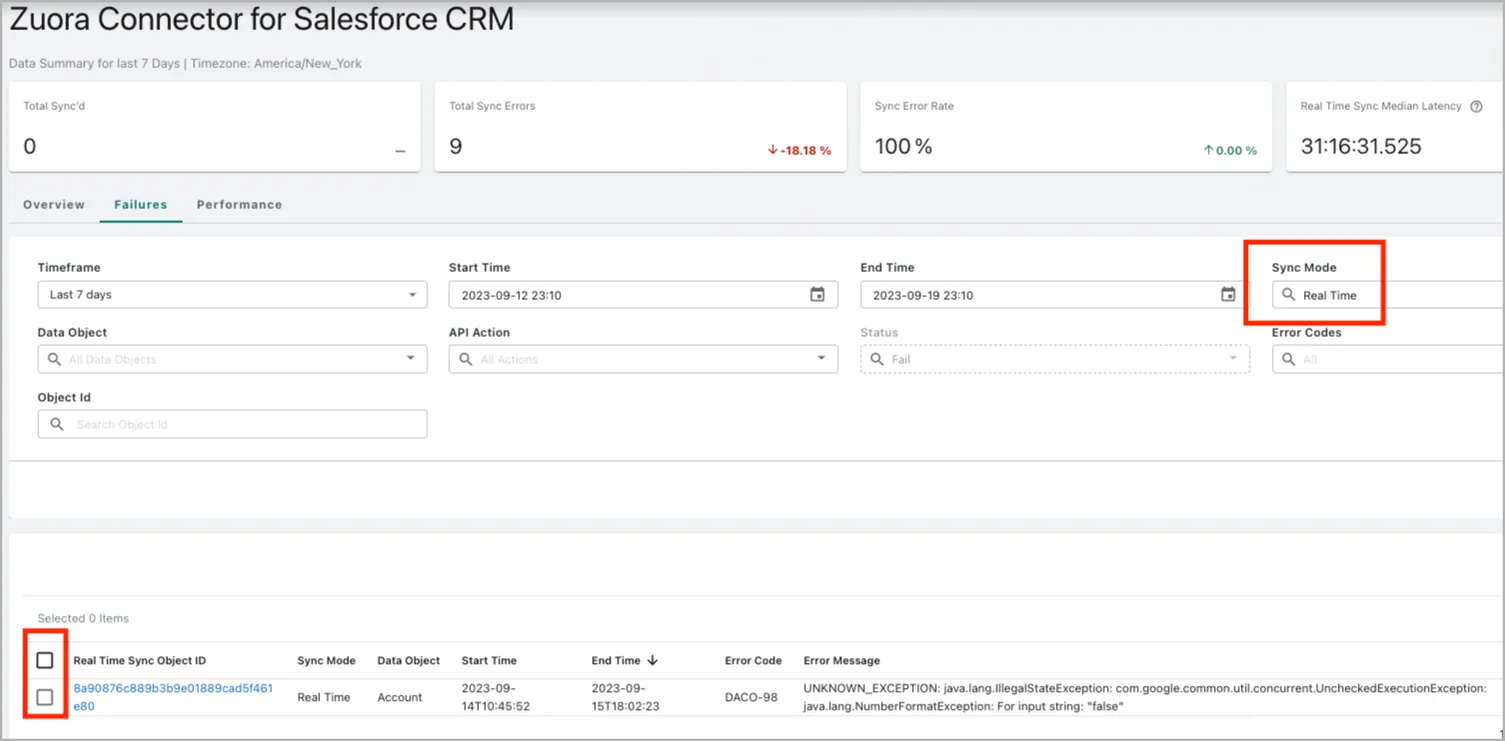Viewport: 1505px width, 741px height.
Task: Open the End Time calendar picker icon
Action: tap(1228, 295)
